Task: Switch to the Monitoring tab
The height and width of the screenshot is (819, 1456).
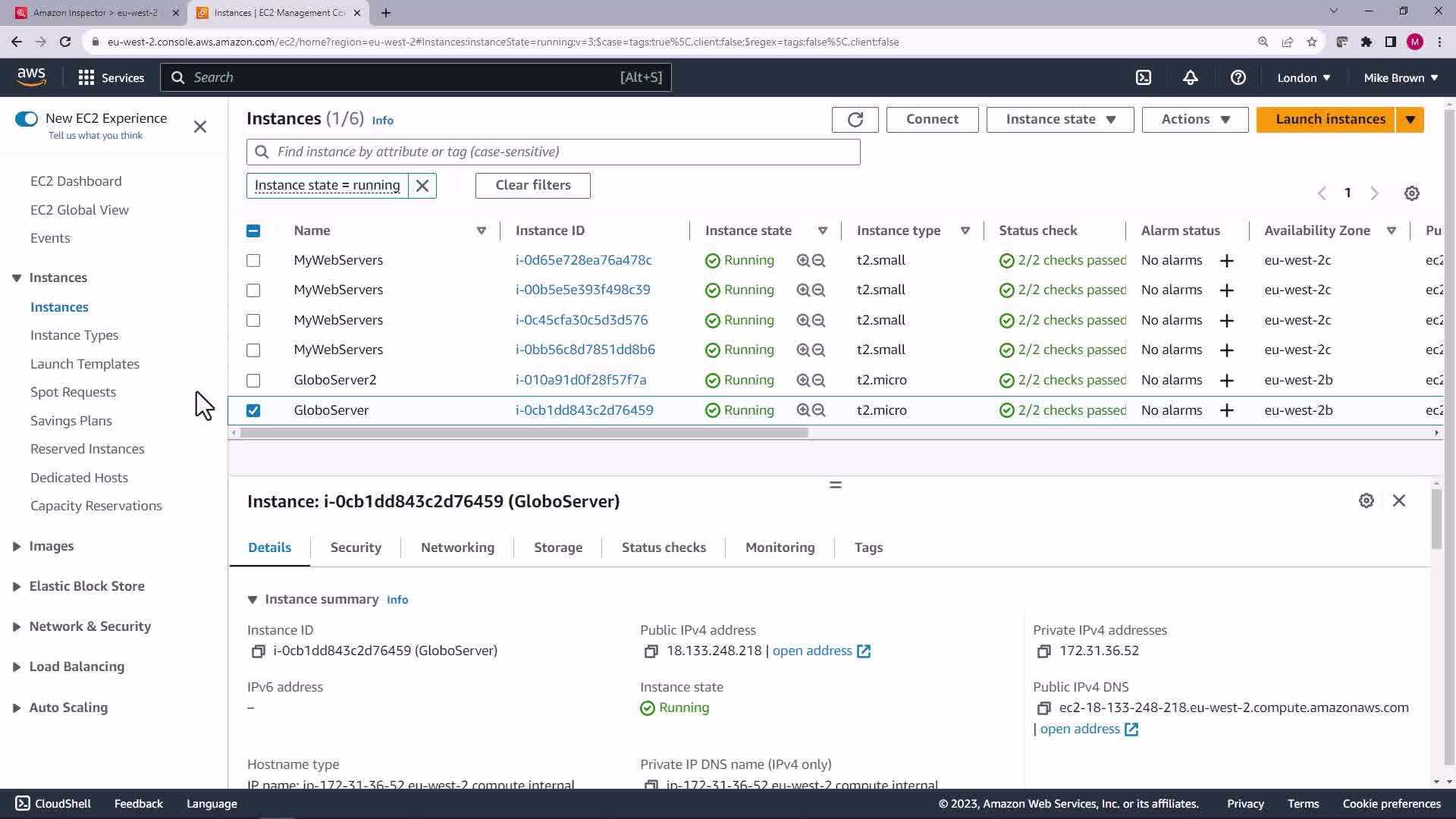Action: point(780,548)
